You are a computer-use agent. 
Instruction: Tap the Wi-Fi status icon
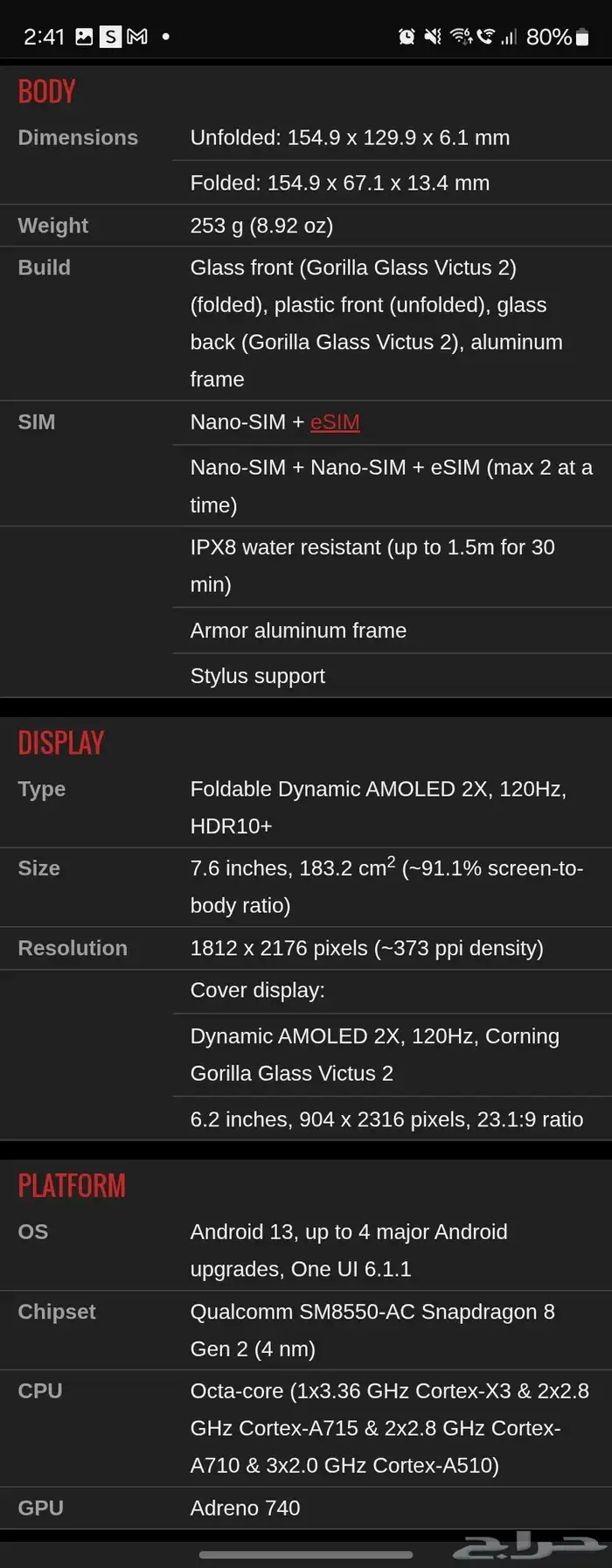pyautogui.click(x=460, y=37)
